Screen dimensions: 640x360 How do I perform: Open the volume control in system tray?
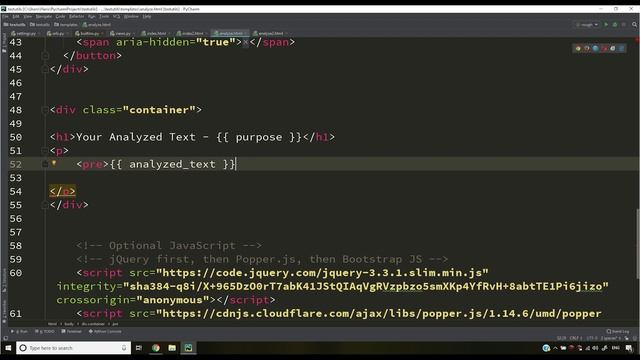point(596,348)
